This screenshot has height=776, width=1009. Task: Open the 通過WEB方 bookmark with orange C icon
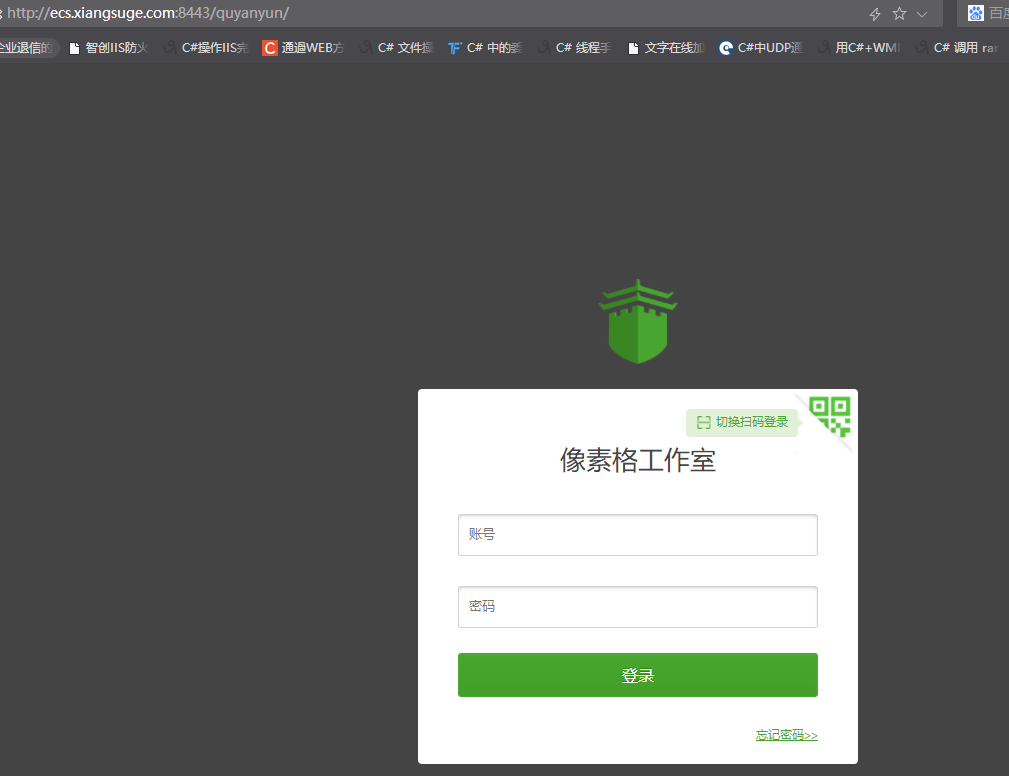(303, 47)
